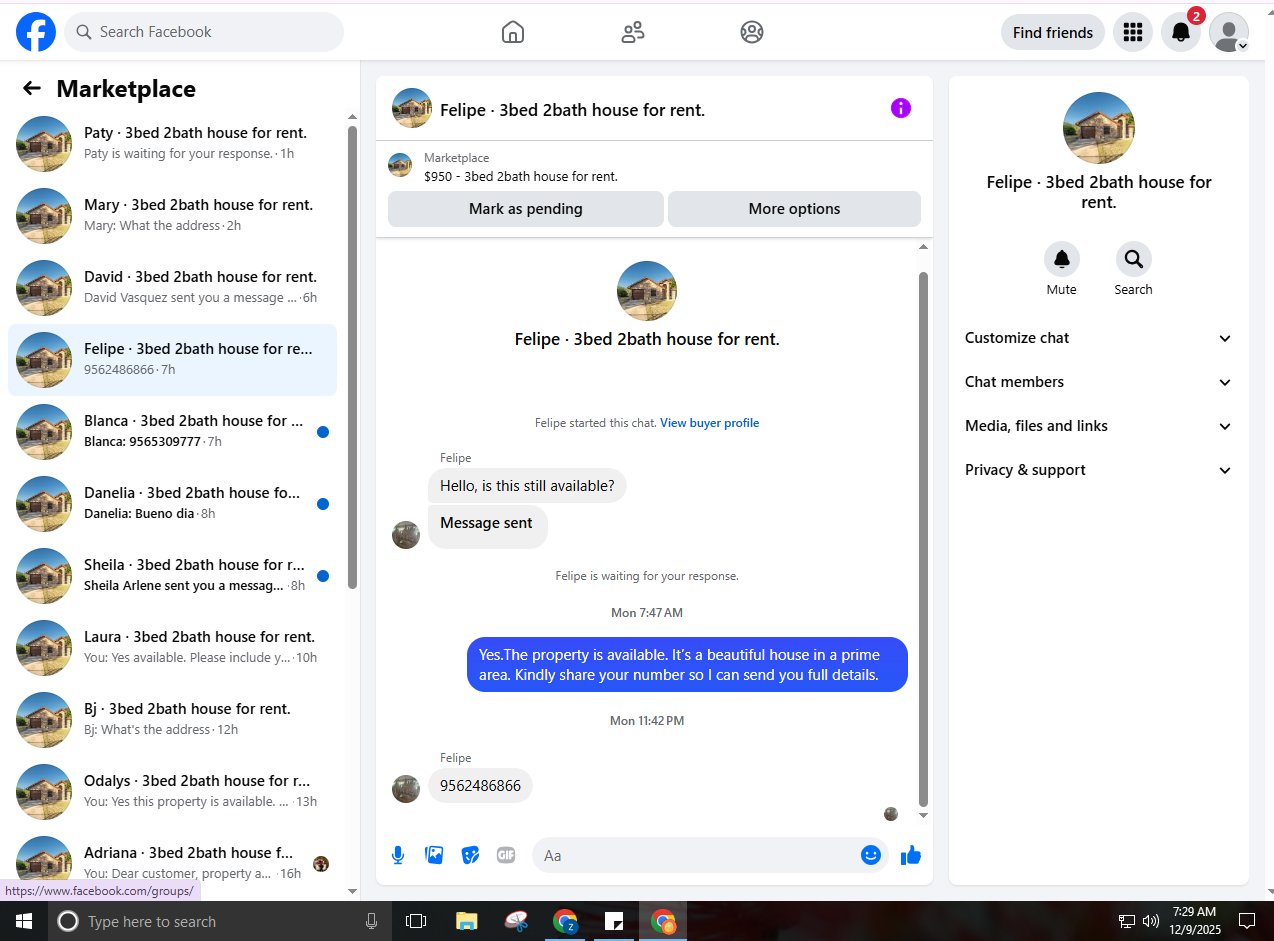The height and width of the screenshot is (941, 1274).
Task: Send a voice clip microphone icon
Action: click(x=398, y=855)
